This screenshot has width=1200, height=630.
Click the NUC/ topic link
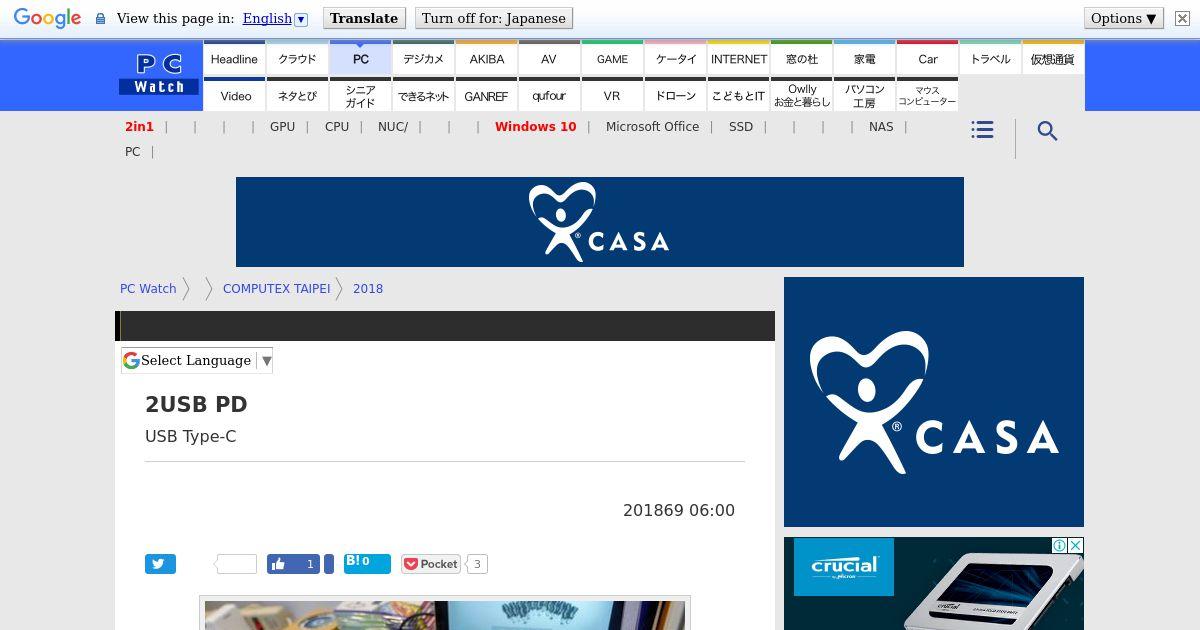(393, 127)
